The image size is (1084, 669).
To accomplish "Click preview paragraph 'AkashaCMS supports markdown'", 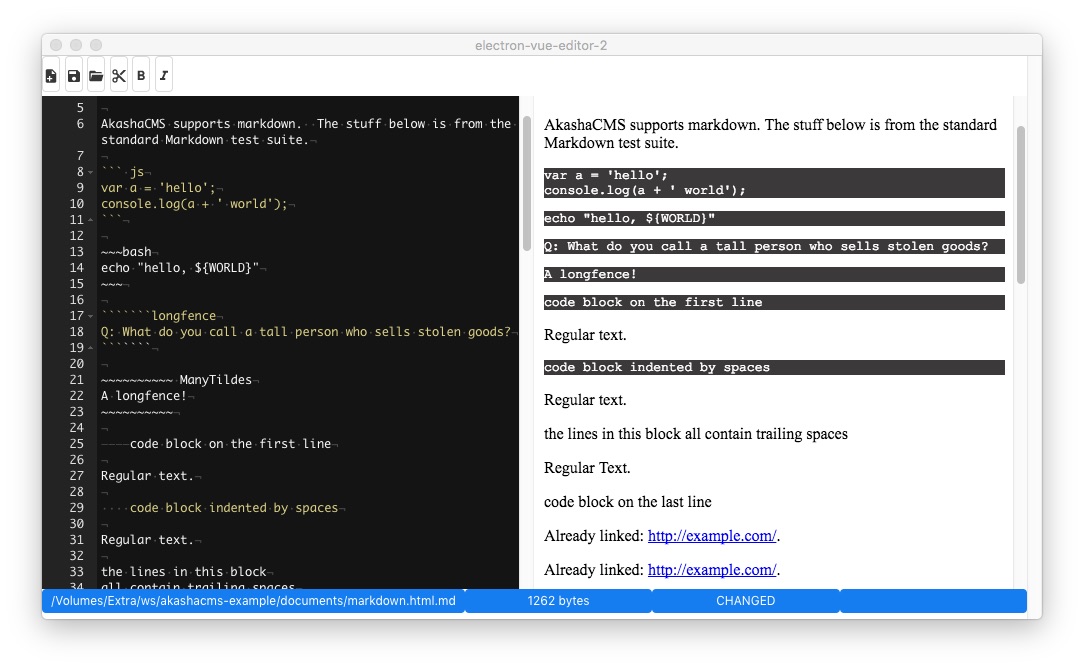I will click(x=770, y=133).
